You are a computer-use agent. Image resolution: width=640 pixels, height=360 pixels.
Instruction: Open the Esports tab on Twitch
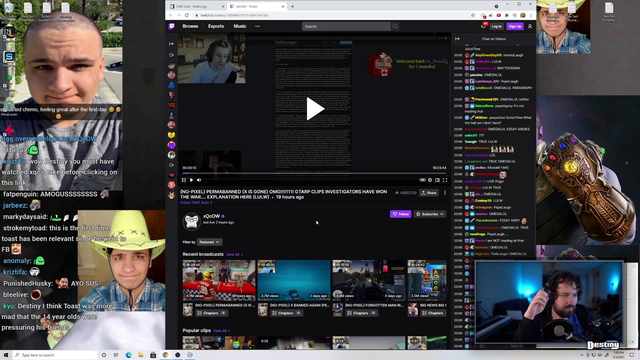[x=216, y=27]
